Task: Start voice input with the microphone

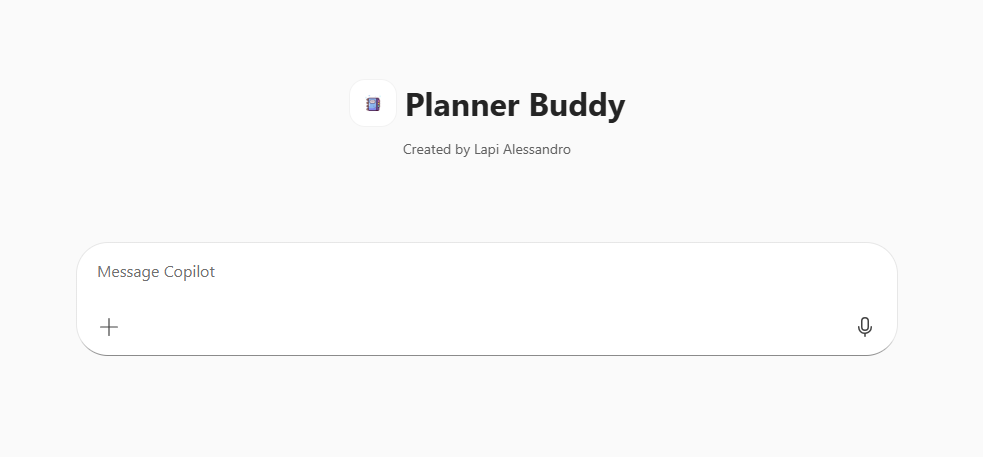Action: tap(865, 327)
